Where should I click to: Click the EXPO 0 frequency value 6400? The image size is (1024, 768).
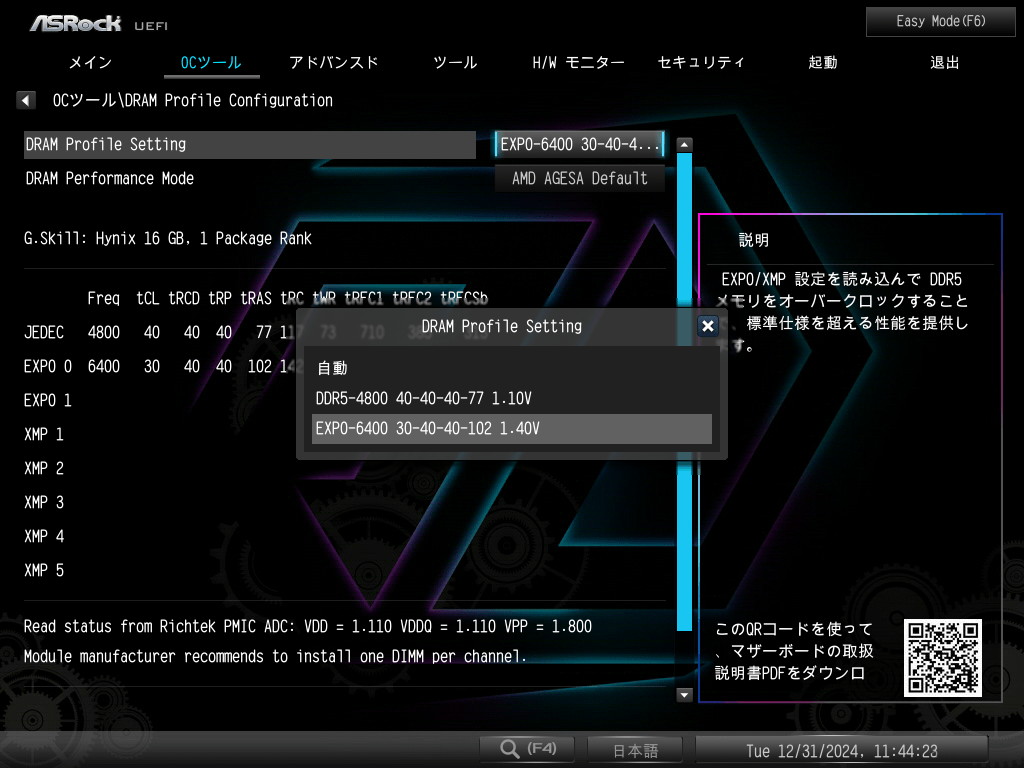click(x=104, y=366)
